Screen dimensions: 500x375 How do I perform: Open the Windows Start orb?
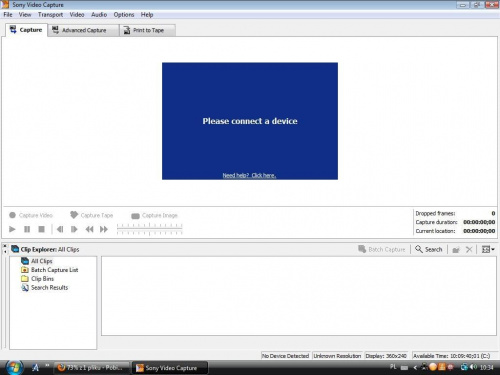14,367
